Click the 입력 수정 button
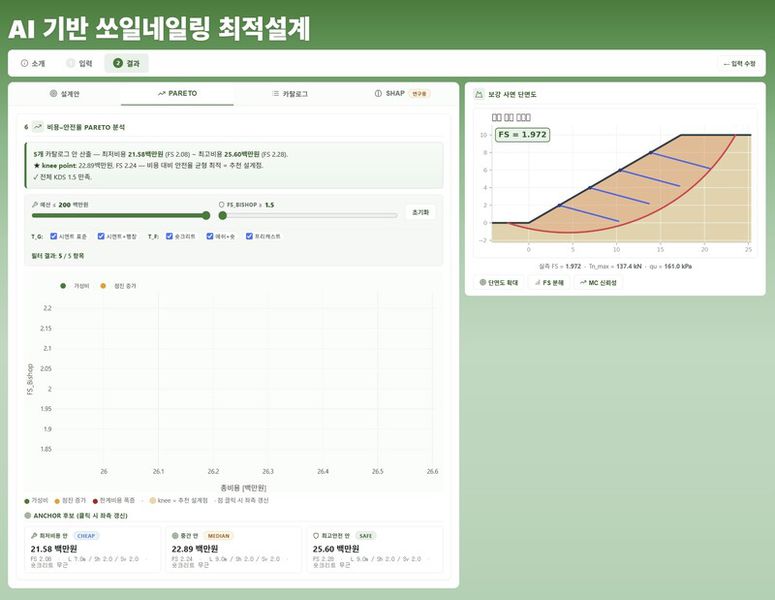Image resolution: width=775 pixels, height=600 pixels. point(739,64)
